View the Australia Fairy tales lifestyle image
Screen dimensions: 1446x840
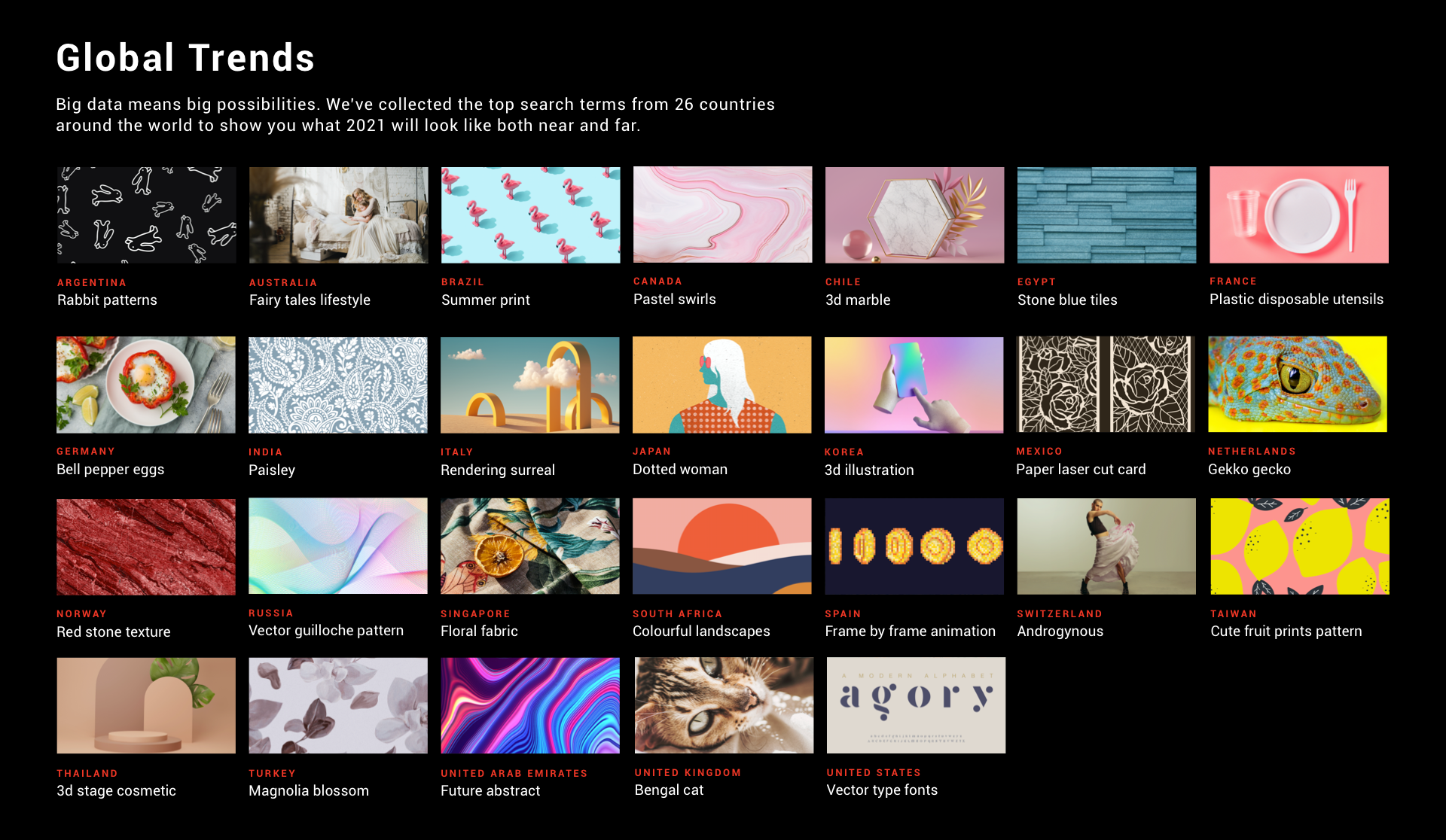pyautogui.click(x=337, y=214)
